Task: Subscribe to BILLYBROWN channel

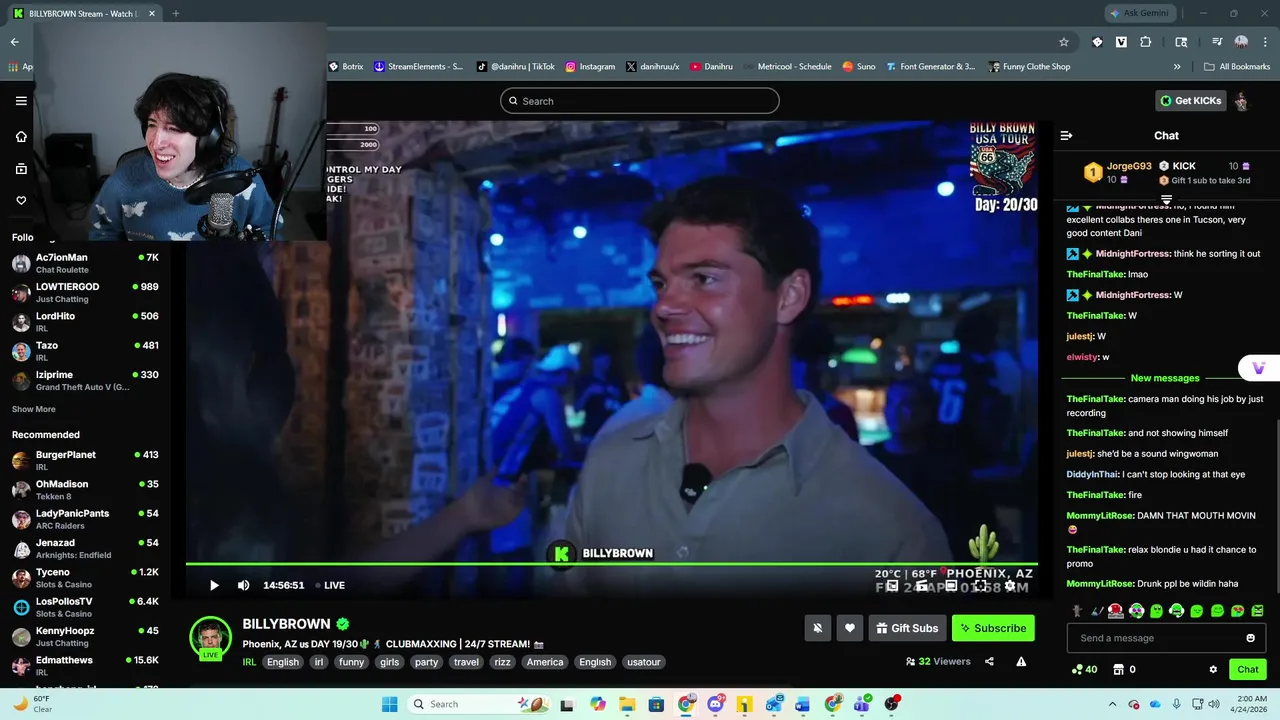Action: pos(993,628)
